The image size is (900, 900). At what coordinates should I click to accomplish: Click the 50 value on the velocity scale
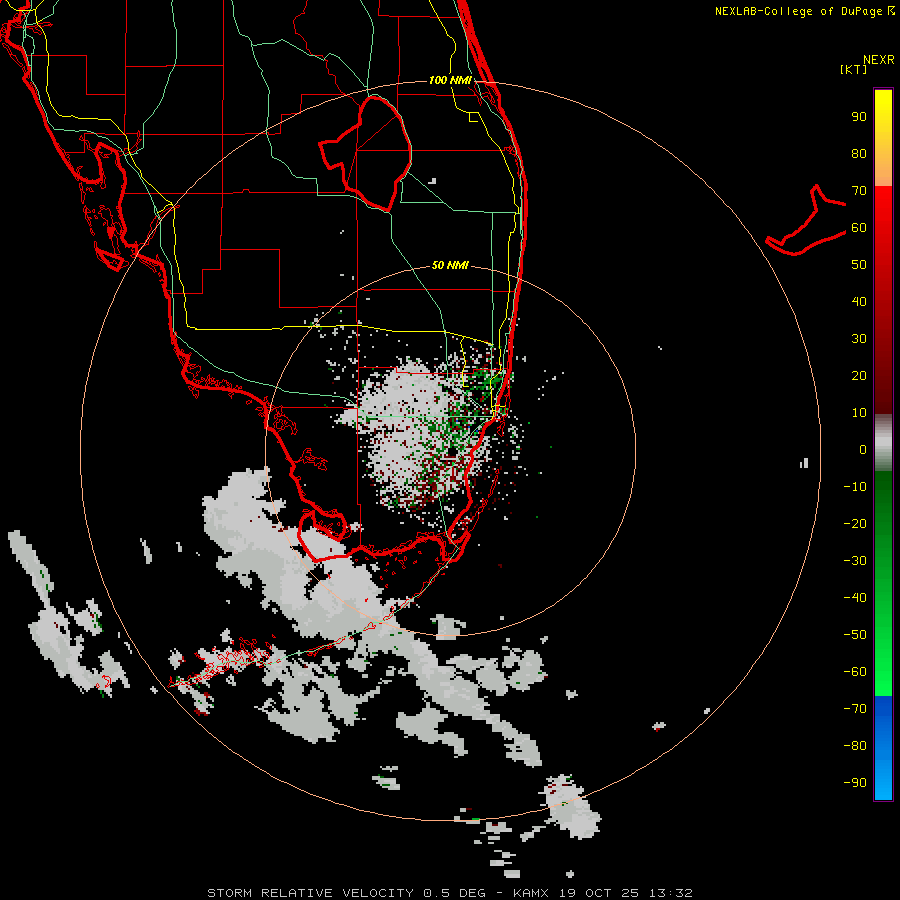[x=859, y=265]
